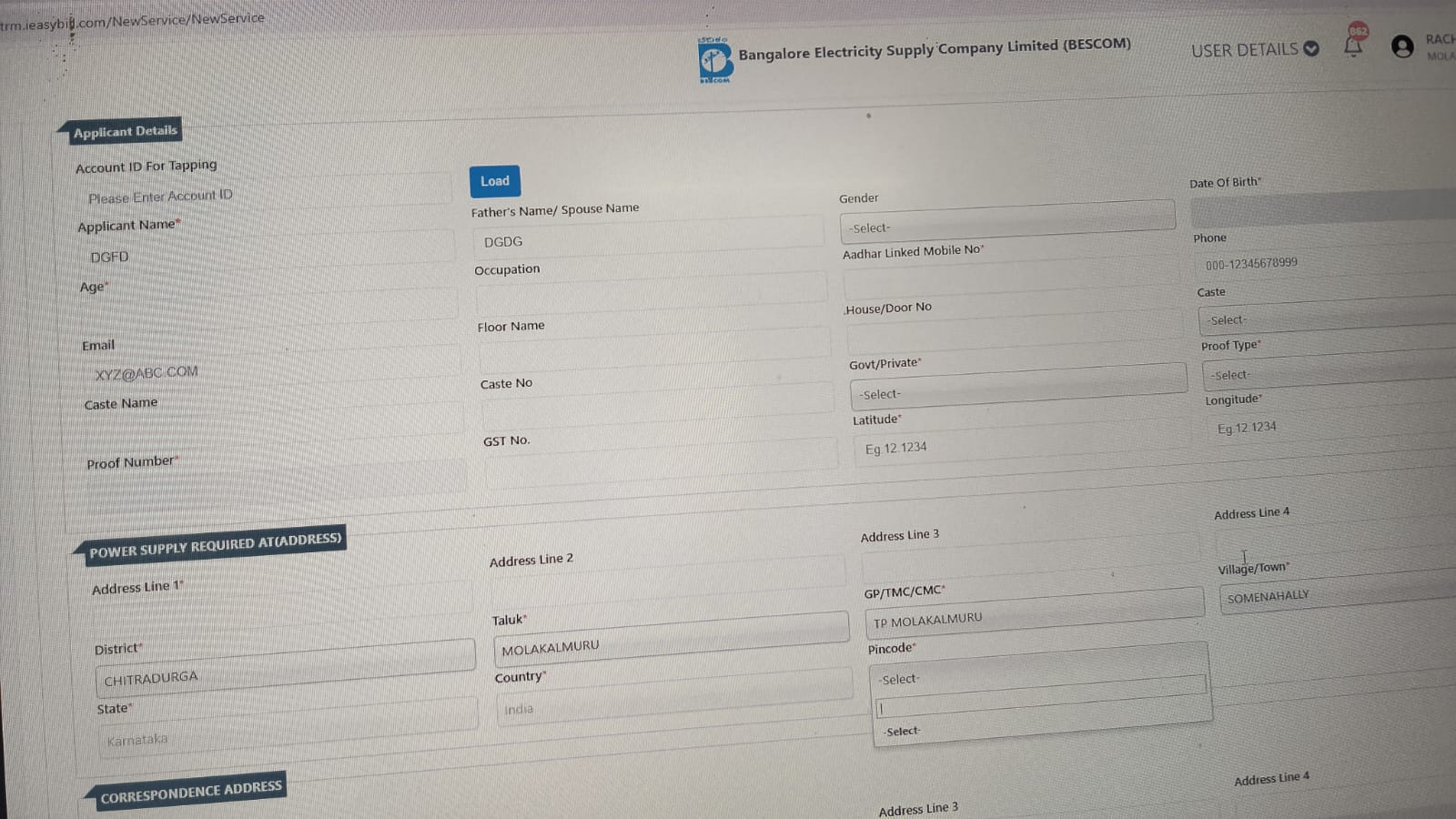The height and width of the screenshot is (819, 1456).
Task: Click the Country field showing India
Action: point(675,699)
